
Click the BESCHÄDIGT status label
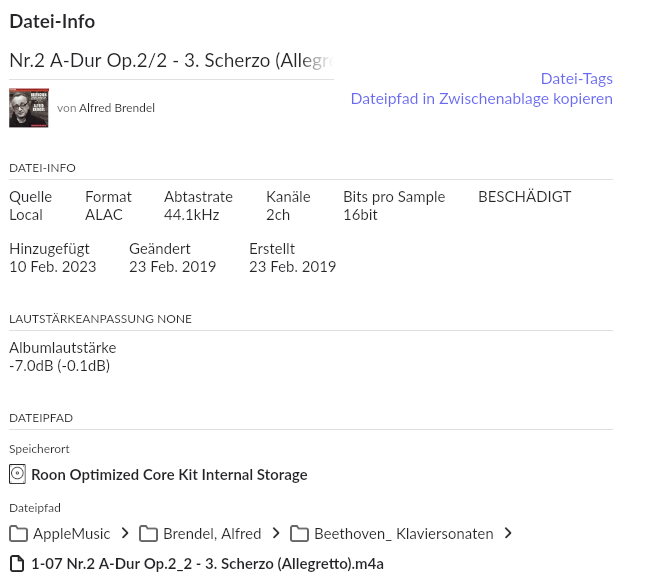tap(524, 197)
